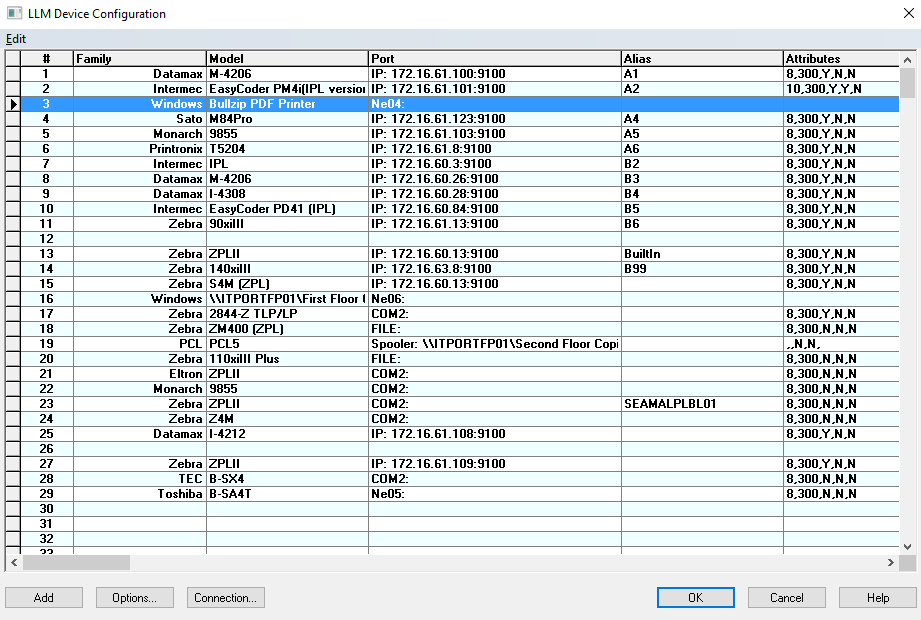This screenshot has width=921, height=620.
Task: Click the 'IP: 172.16.61.109:9100' port cell
Action: pos(495,464)
